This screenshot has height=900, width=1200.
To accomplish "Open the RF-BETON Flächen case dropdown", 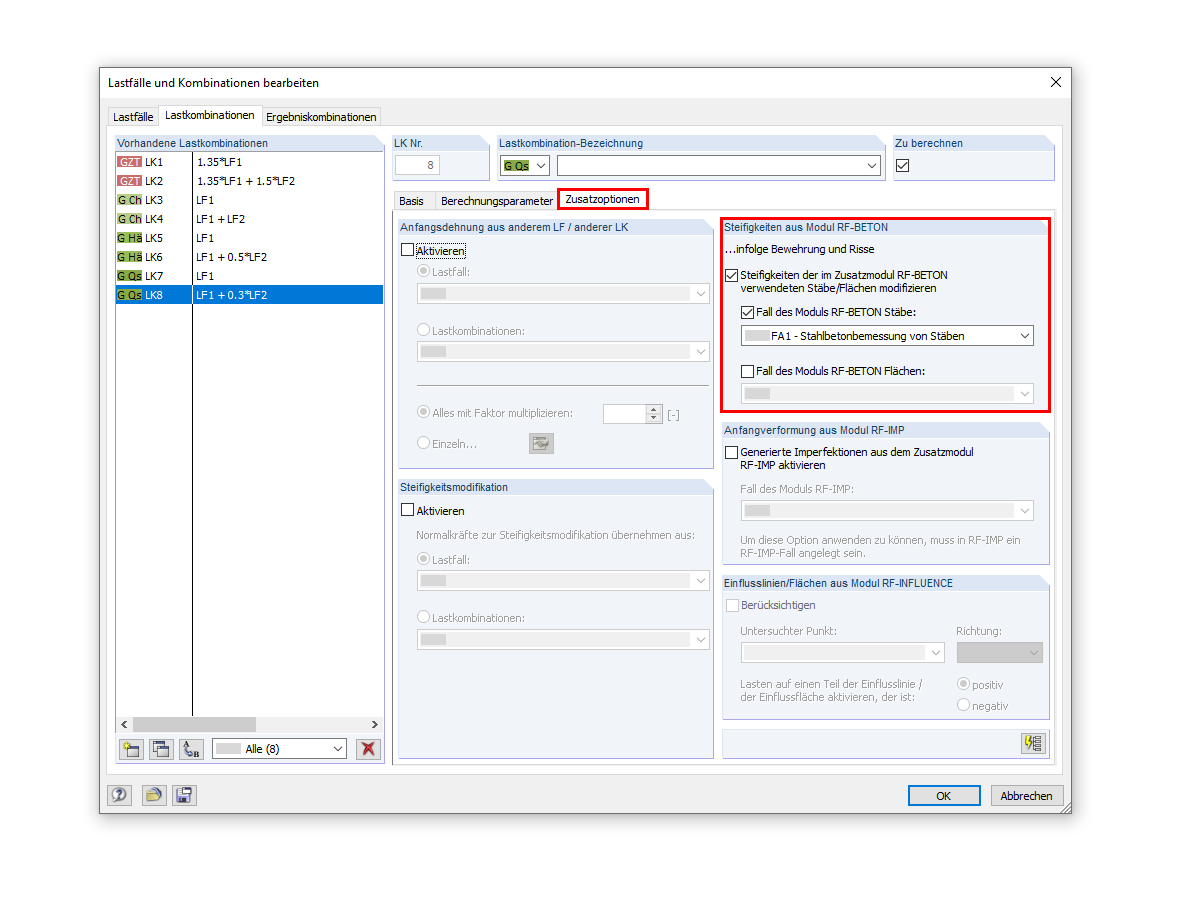I will click(x=888, y=394).
